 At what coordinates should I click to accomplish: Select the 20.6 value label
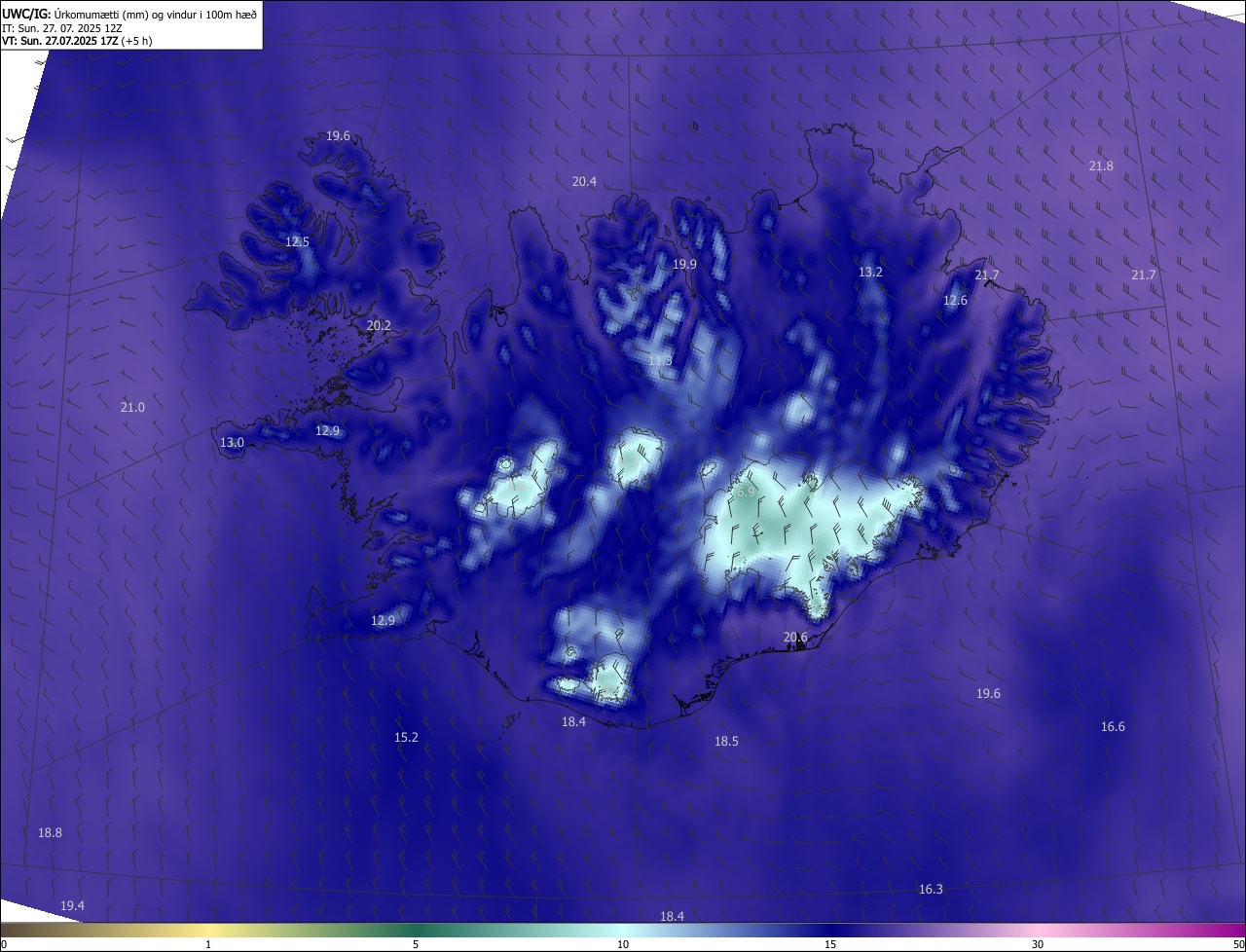(795, 638)
